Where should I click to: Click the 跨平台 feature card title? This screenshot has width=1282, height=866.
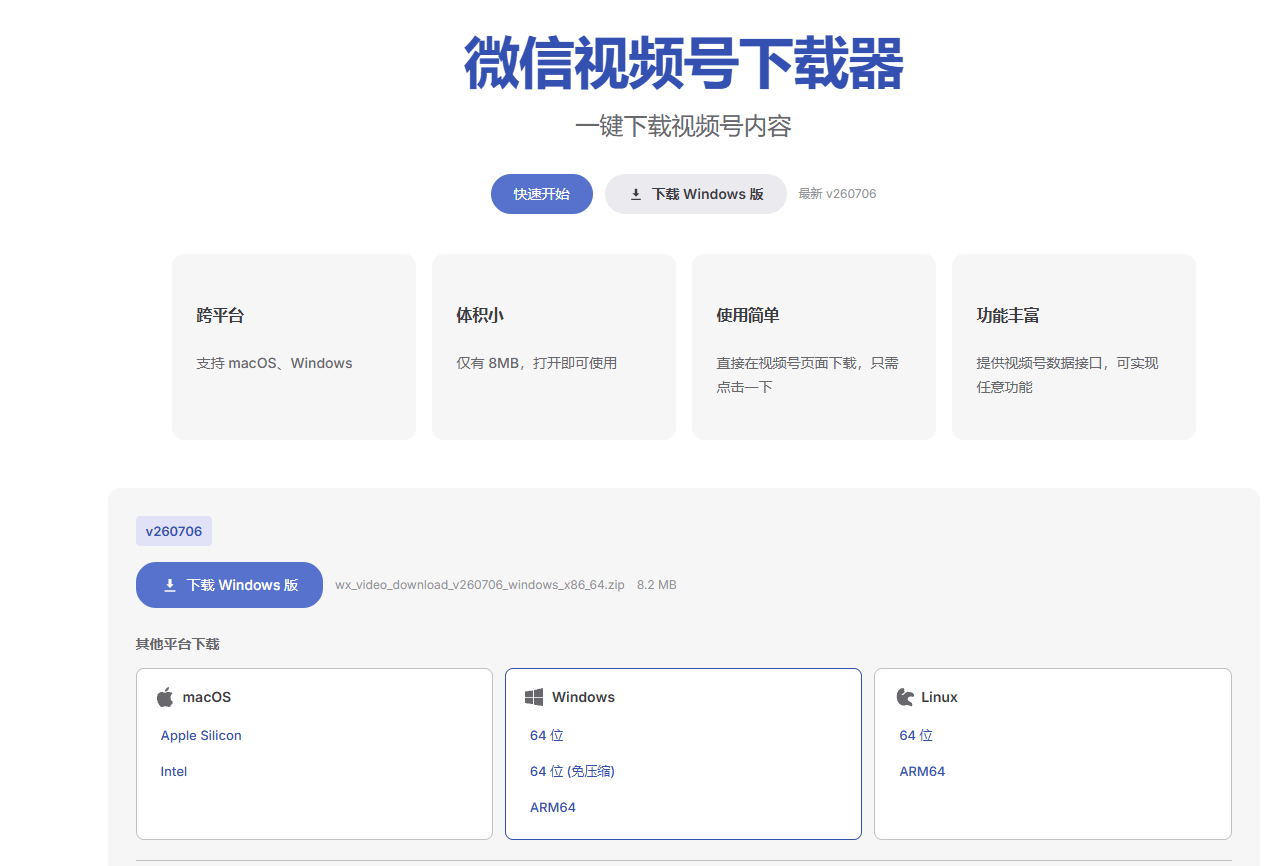click(x=220, y=315)
